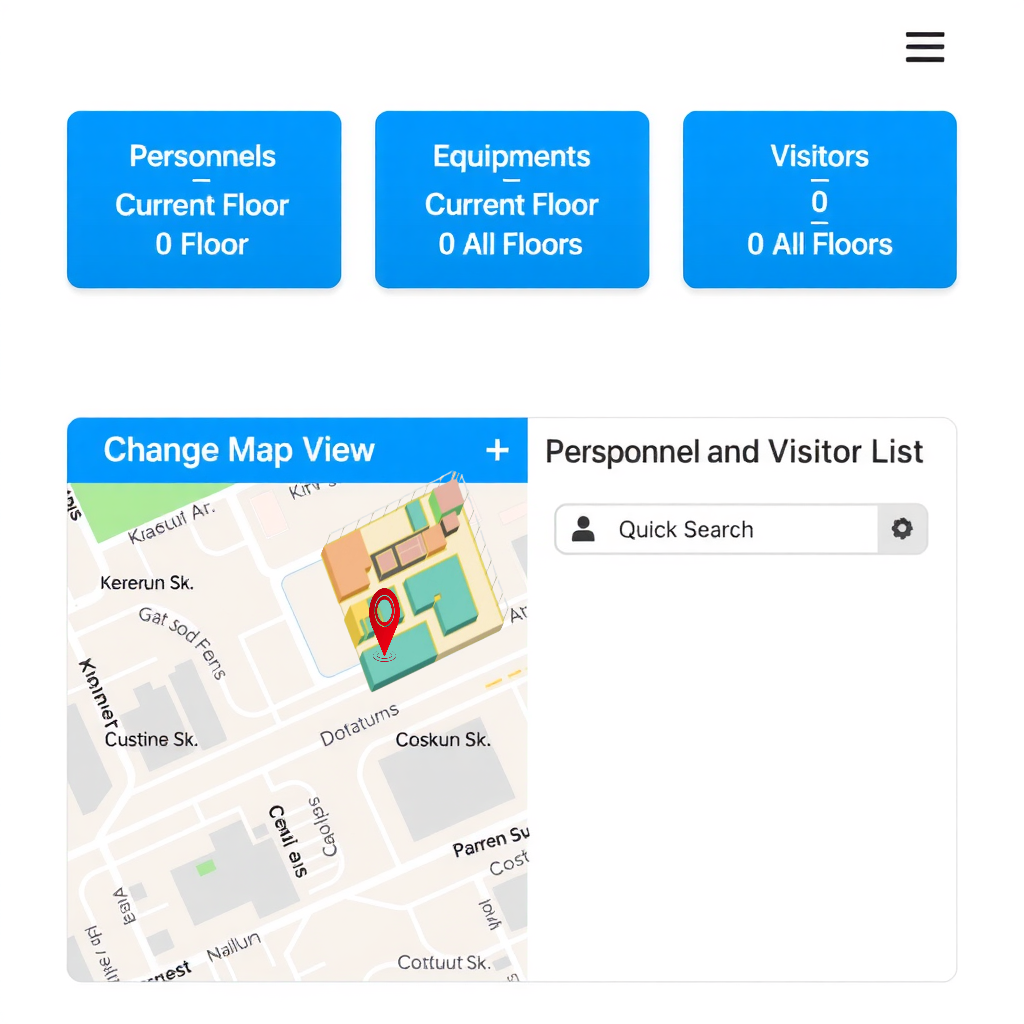The height and width of the screenshot is (1024, 1024).
Task: Open the Personnels card
Action: [x=204, y=200]
